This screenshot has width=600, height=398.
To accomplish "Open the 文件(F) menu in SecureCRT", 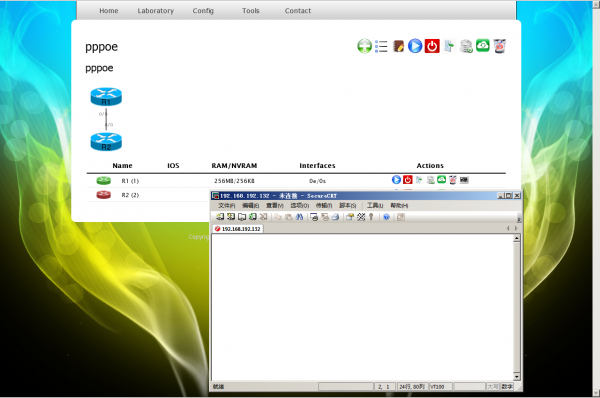I will click(x=227, y=206).
